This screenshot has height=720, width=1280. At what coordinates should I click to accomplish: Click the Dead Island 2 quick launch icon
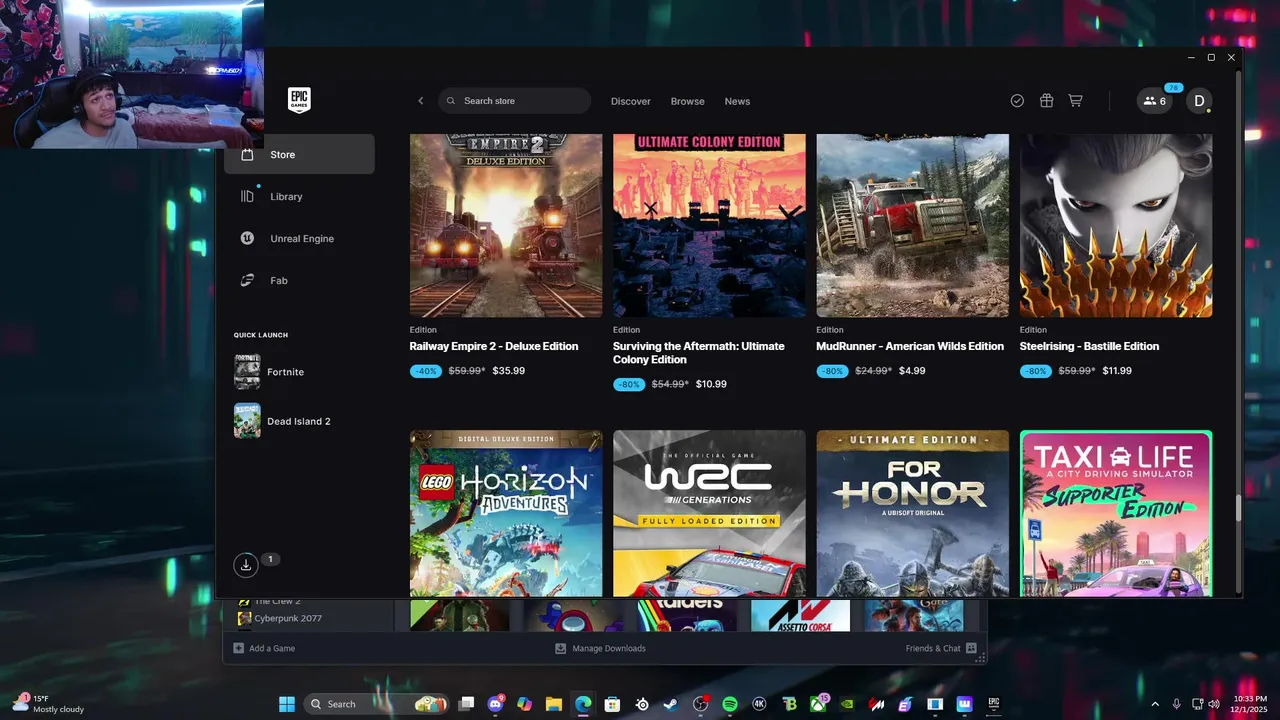point(247,421)
